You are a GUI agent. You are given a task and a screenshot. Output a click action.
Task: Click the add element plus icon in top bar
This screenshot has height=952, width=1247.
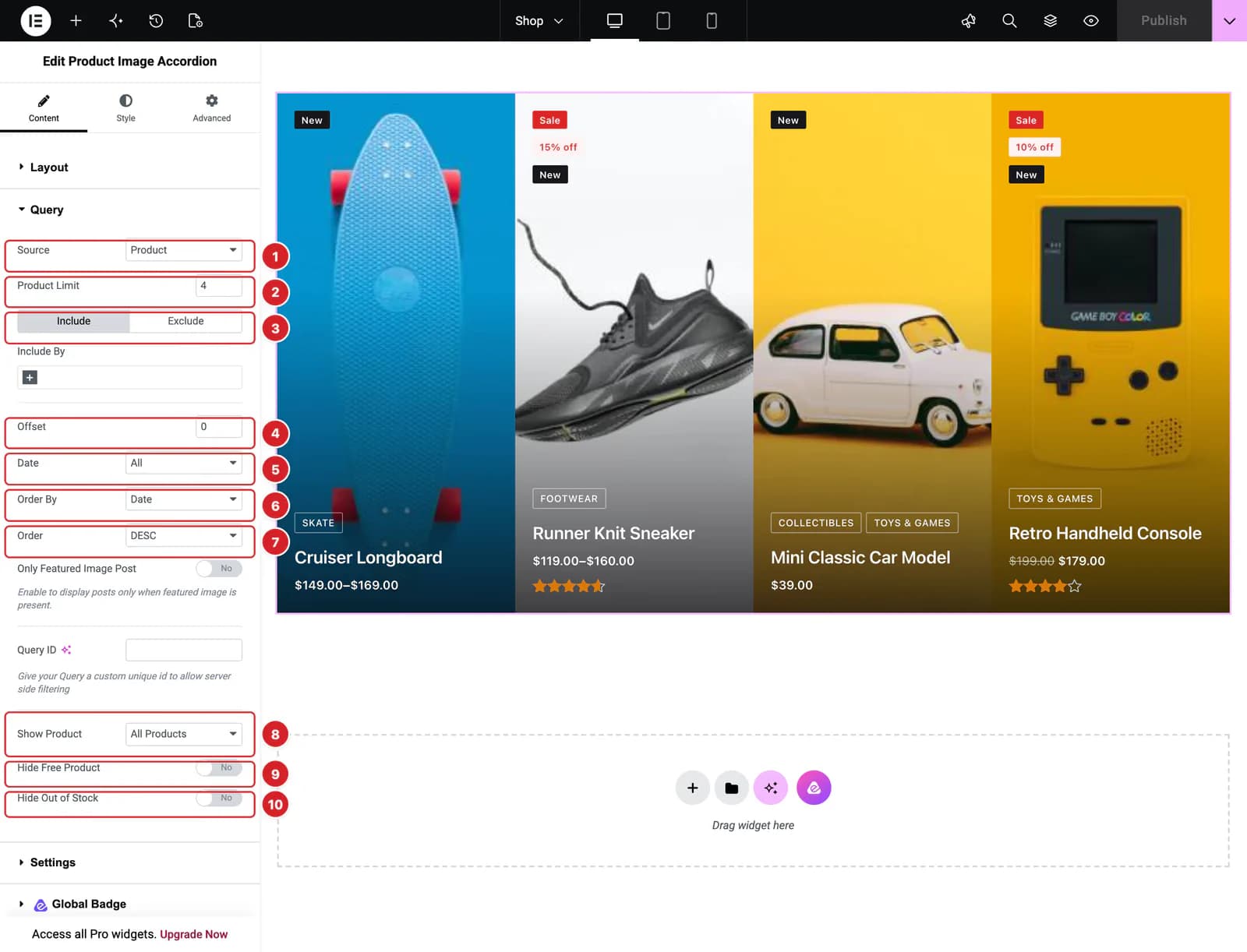[76, 21]
